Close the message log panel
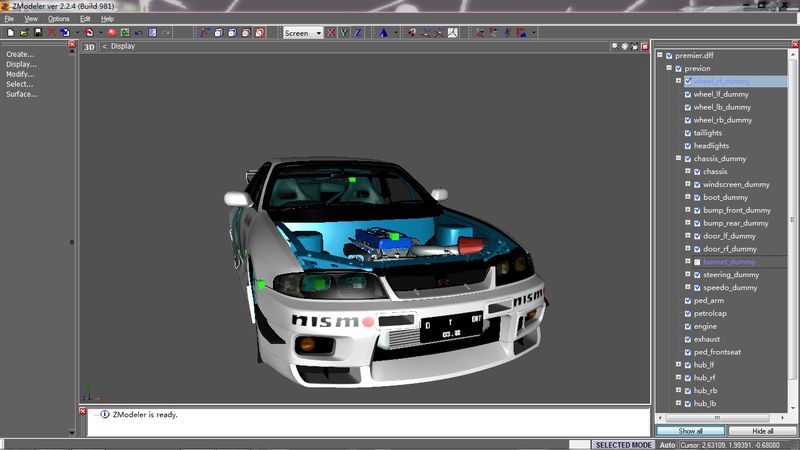Image resolution: width=800 pixels, height=450 pixels. [x=83, y=411]
